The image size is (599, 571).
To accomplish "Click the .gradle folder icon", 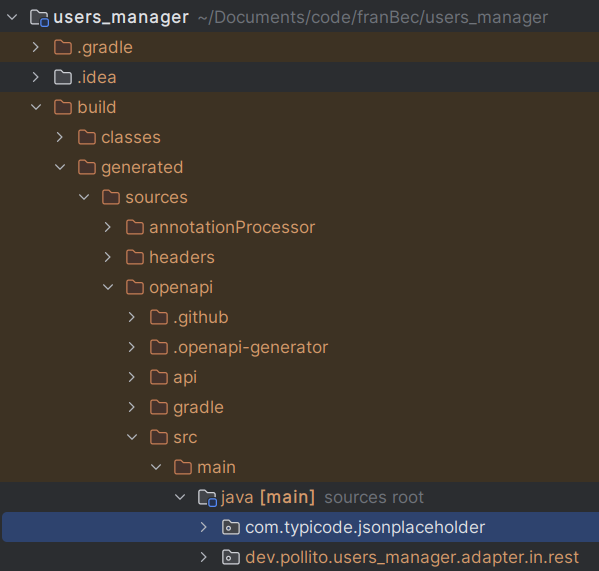I will point(63,47).
